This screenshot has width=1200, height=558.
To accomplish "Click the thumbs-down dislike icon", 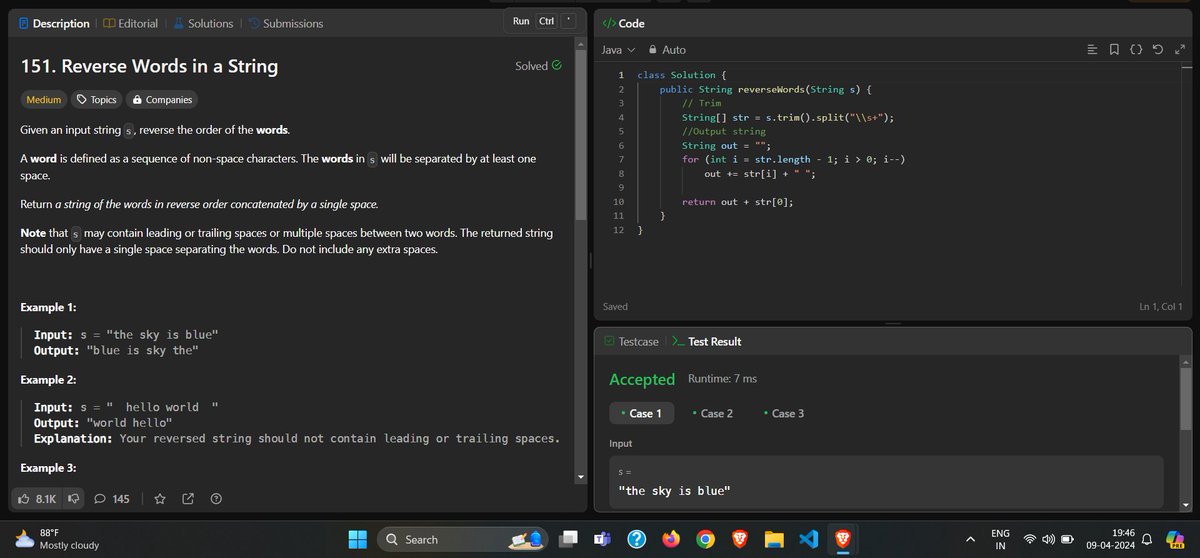I will click(x=73, y=498).
